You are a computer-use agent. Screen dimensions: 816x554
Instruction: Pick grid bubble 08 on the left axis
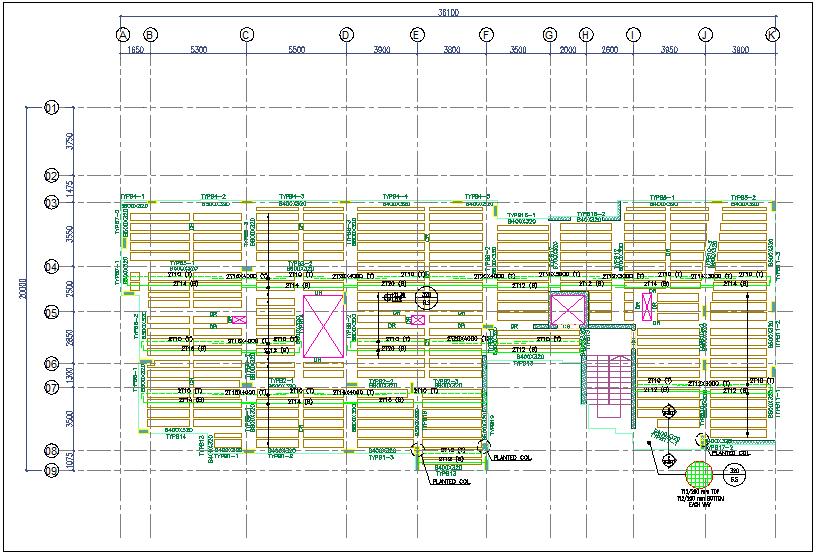point(52,450)
